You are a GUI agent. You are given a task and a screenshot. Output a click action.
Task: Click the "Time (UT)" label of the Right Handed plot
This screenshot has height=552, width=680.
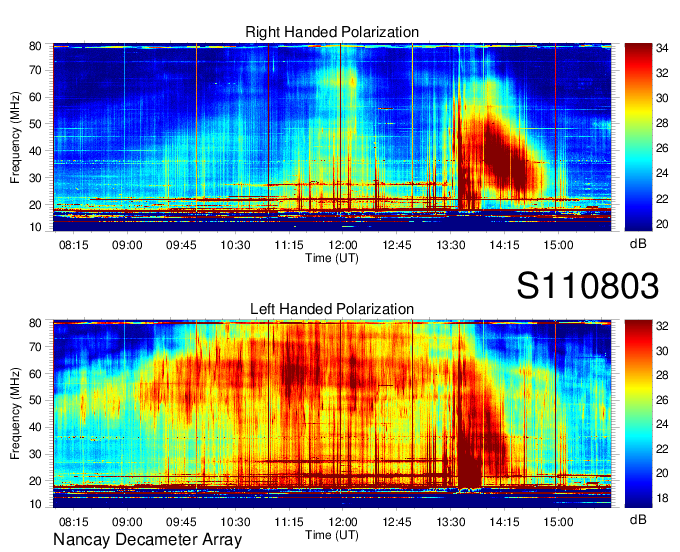[x=332, y=258]
